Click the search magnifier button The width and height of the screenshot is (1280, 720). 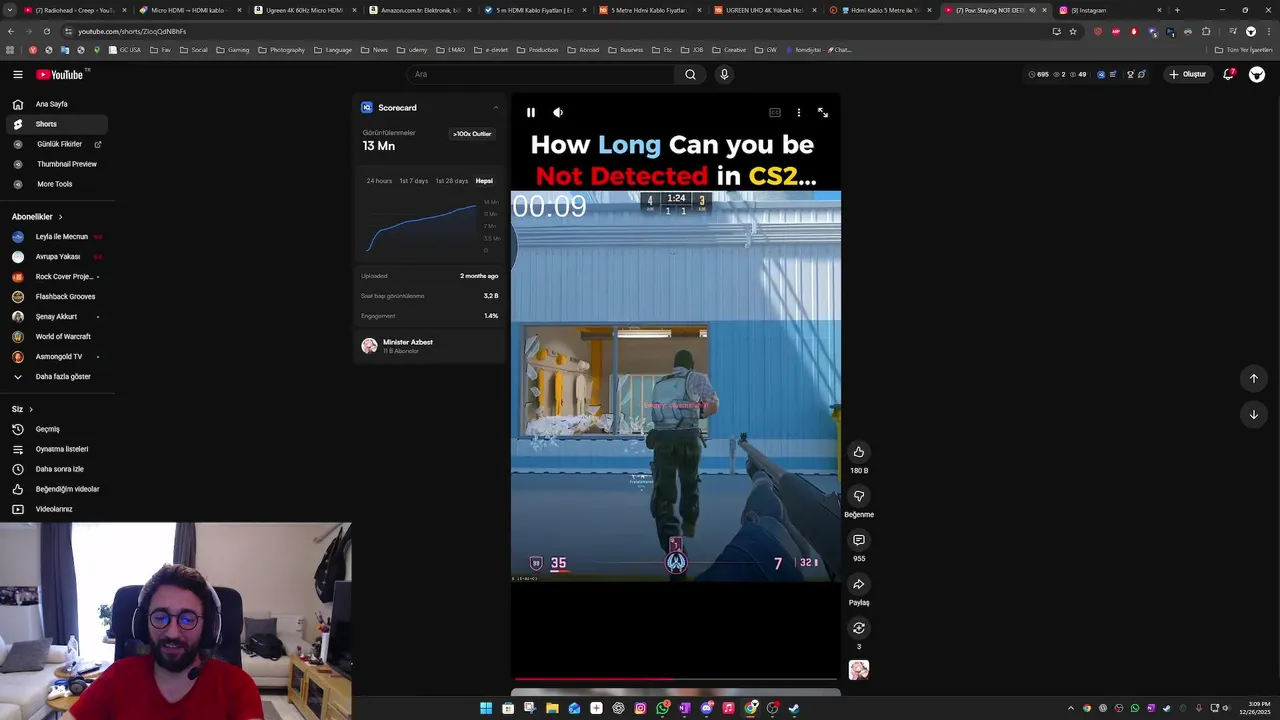point(690,74)
